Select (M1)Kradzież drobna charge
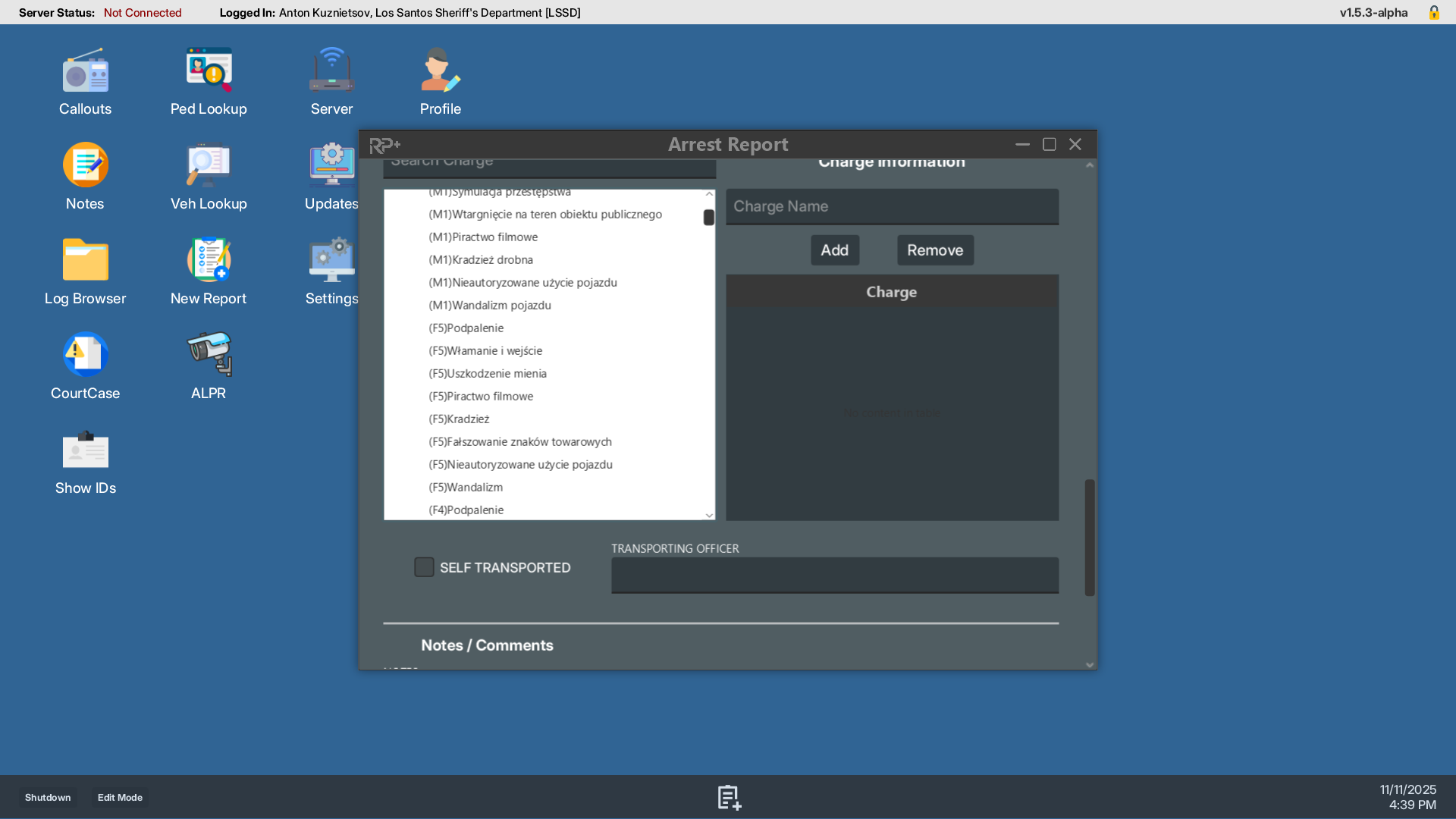Screen dimensions: 1456x819 [x=481, y=260]
